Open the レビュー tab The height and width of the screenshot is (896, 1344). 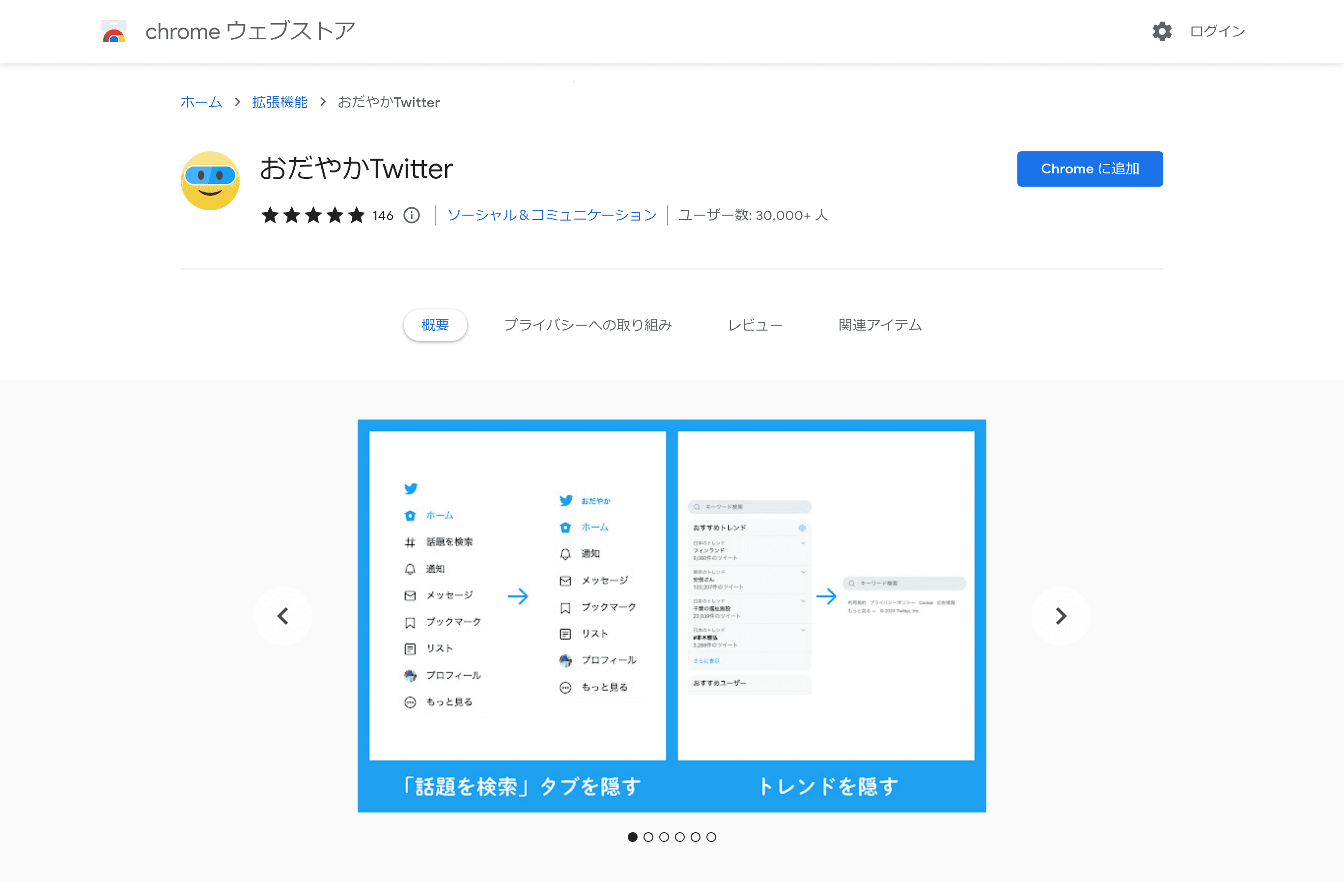(755, 325)
